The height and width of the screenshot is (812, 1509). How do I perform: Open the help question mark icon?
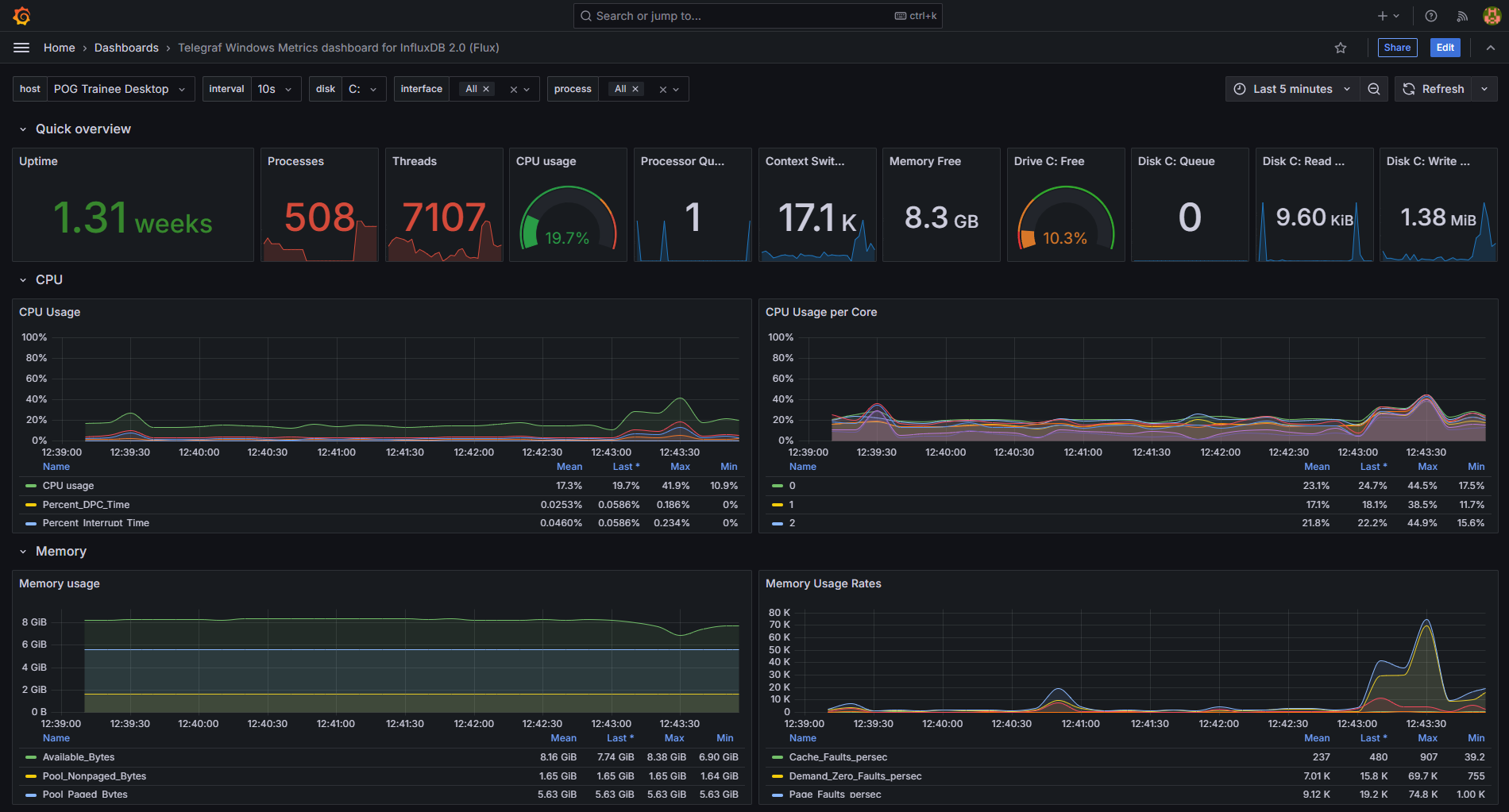click(1431, 16)
